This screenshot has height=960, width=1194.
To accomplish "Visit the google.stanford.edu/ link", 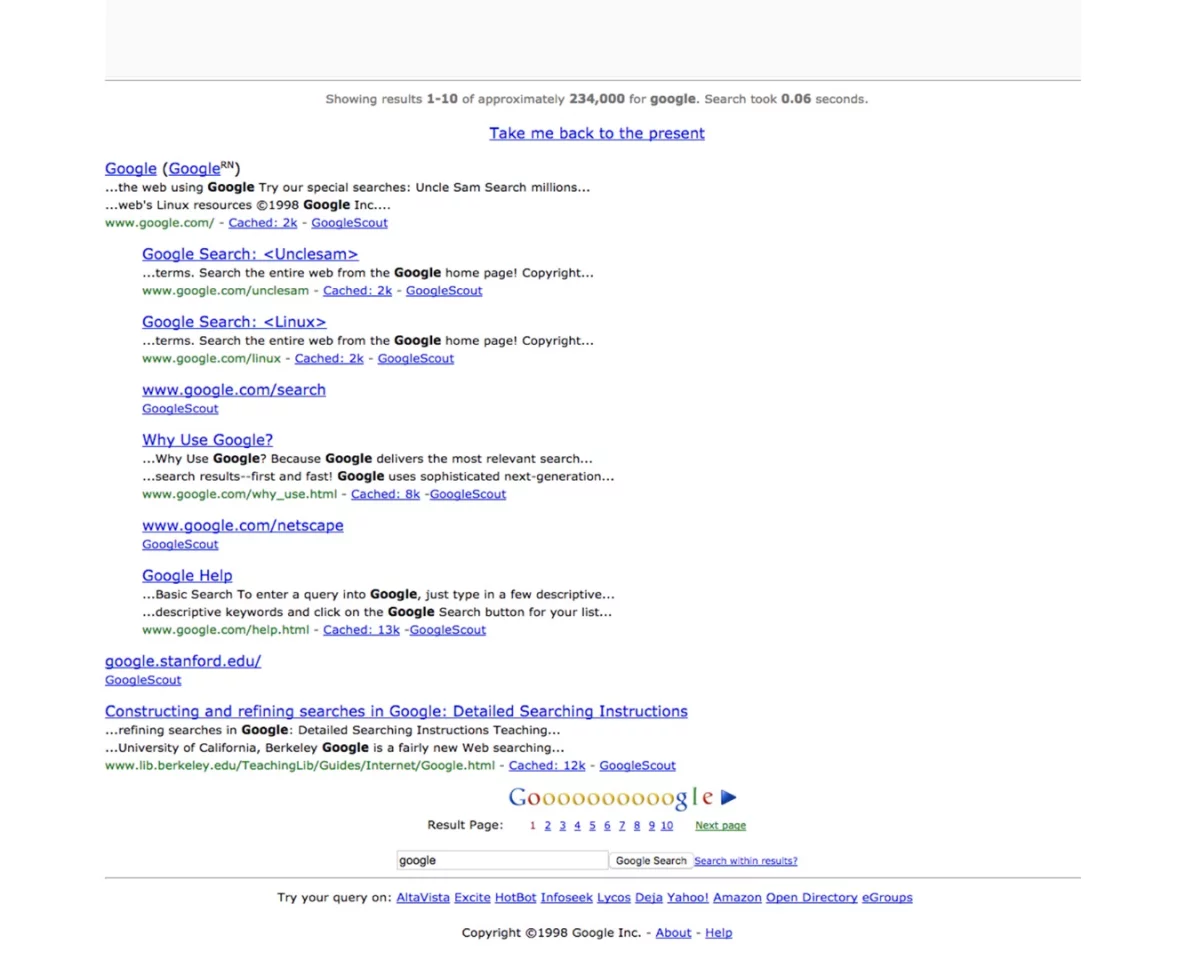I will [x=183, y=661].
